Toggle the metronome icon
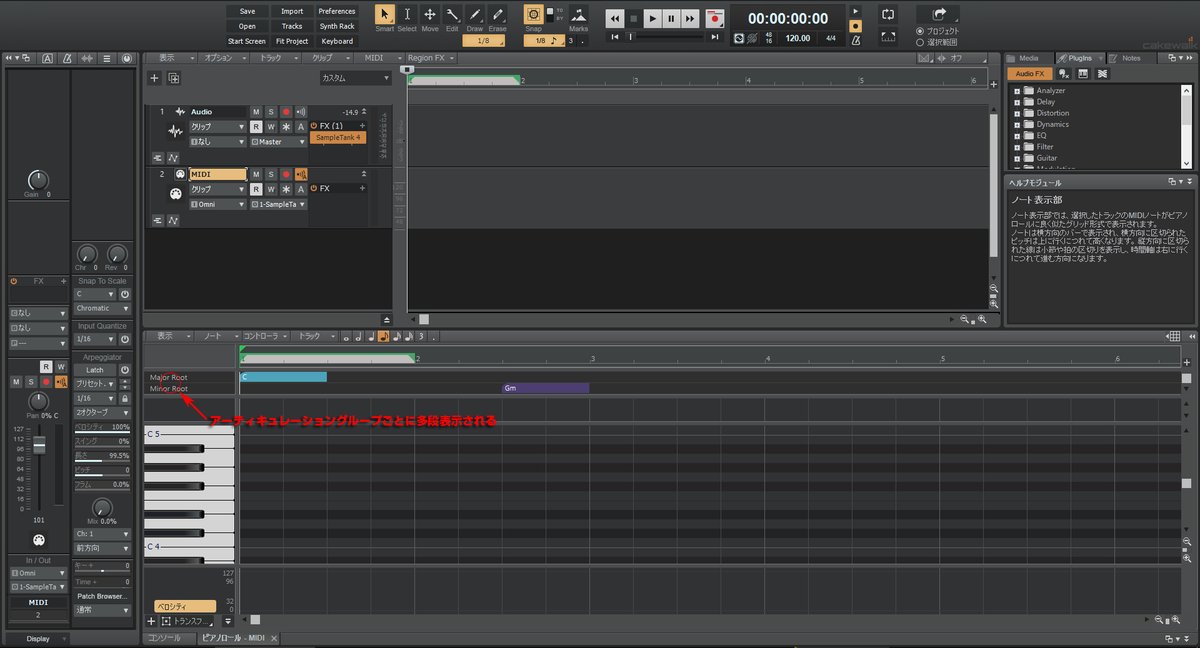The image size is (1200, 648). (854, 40)
